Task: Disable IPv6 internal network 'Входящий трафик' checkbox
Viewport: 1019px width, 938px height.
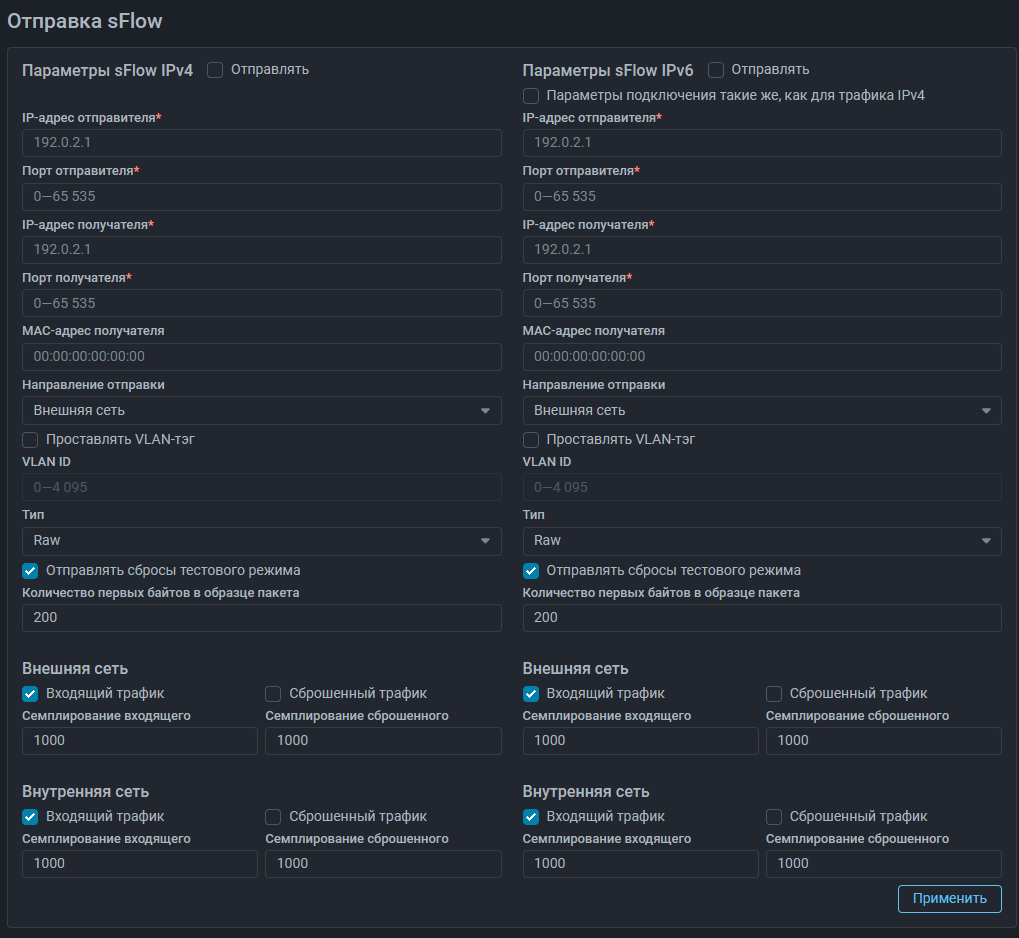Action: click(531, 817)
